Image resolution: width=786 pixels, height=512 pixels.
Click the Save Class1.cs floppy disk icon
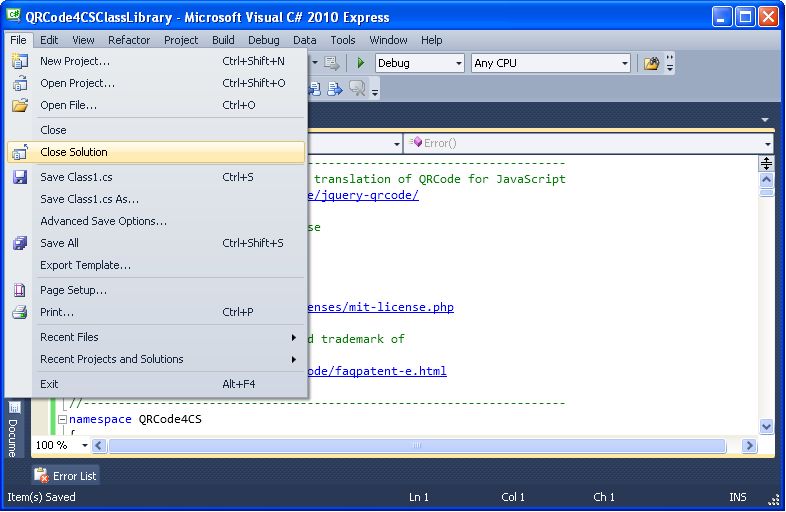tap(20, 177)
